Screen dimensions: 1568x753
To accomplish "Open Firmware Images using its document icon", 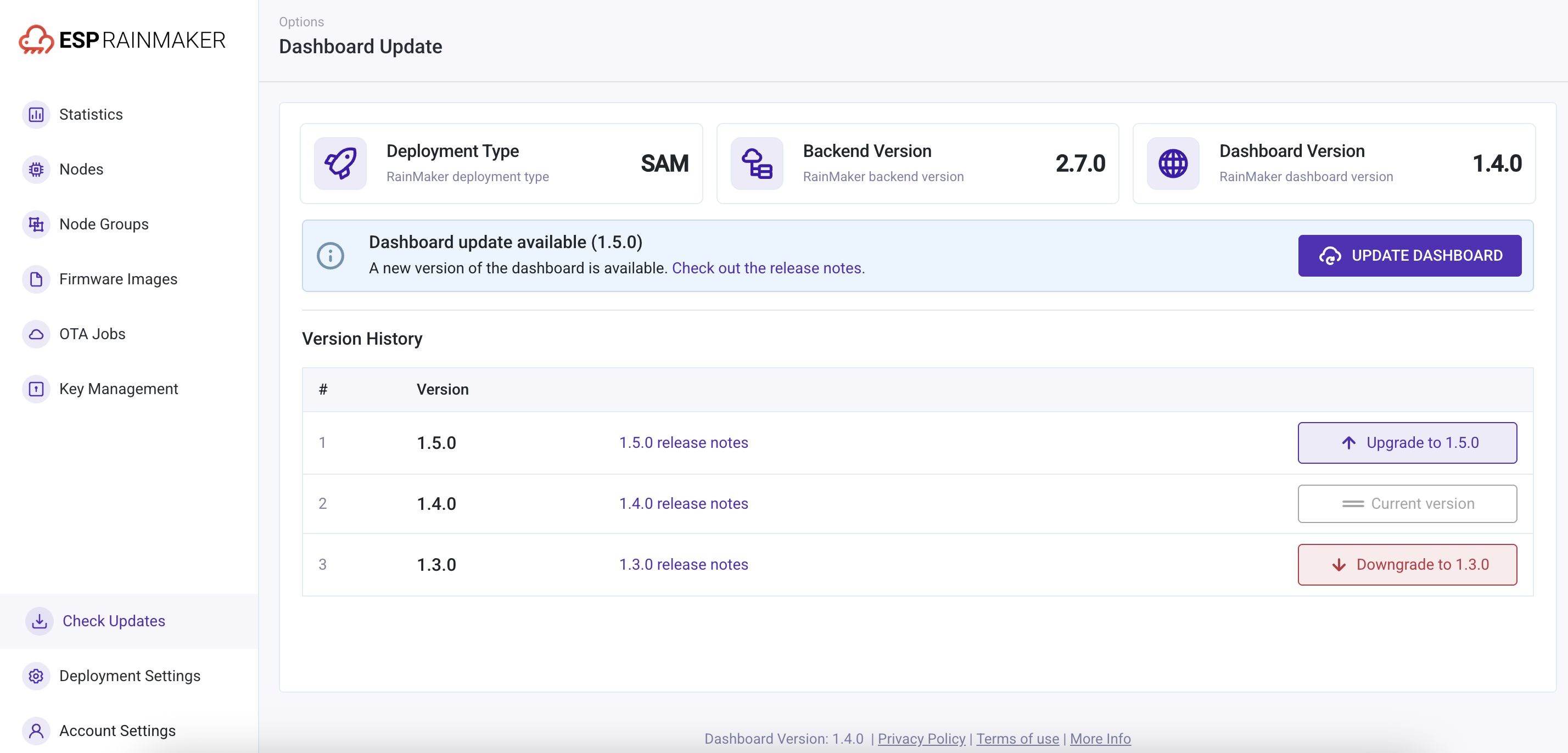I will [37, 279].
